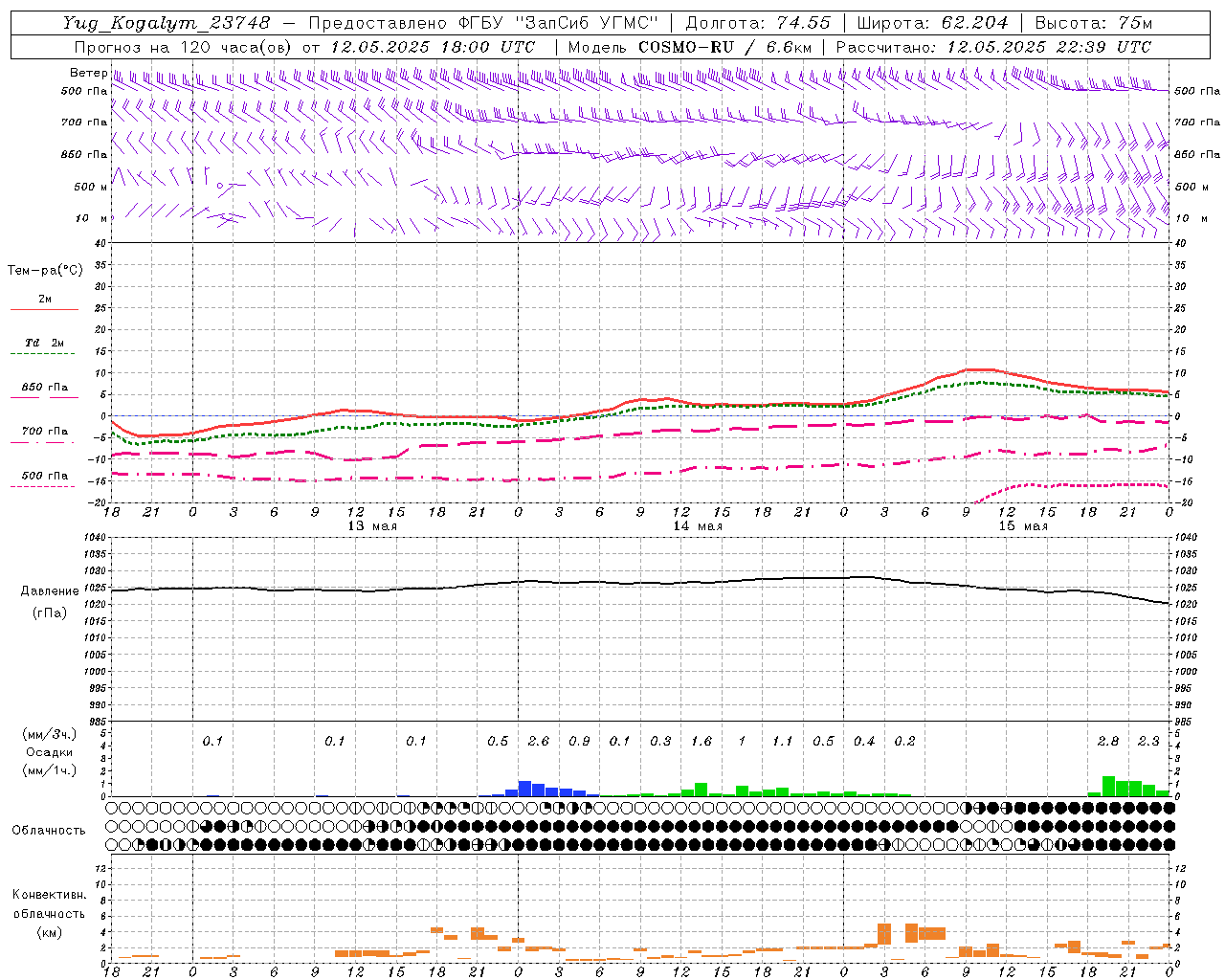Click the 2.6 precipitation total
The image size is (1225, 980).
click(539, 741)
